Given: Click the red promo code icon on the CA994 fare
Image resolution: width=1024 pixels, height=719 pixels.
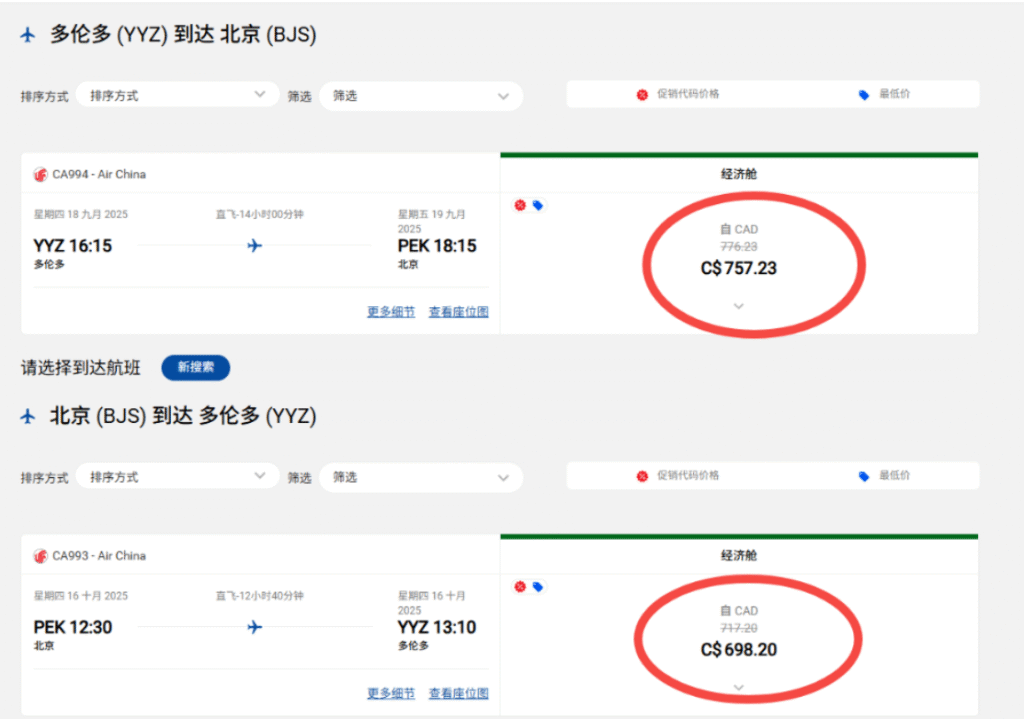Looking at the screenshot, I should [520, 205].
